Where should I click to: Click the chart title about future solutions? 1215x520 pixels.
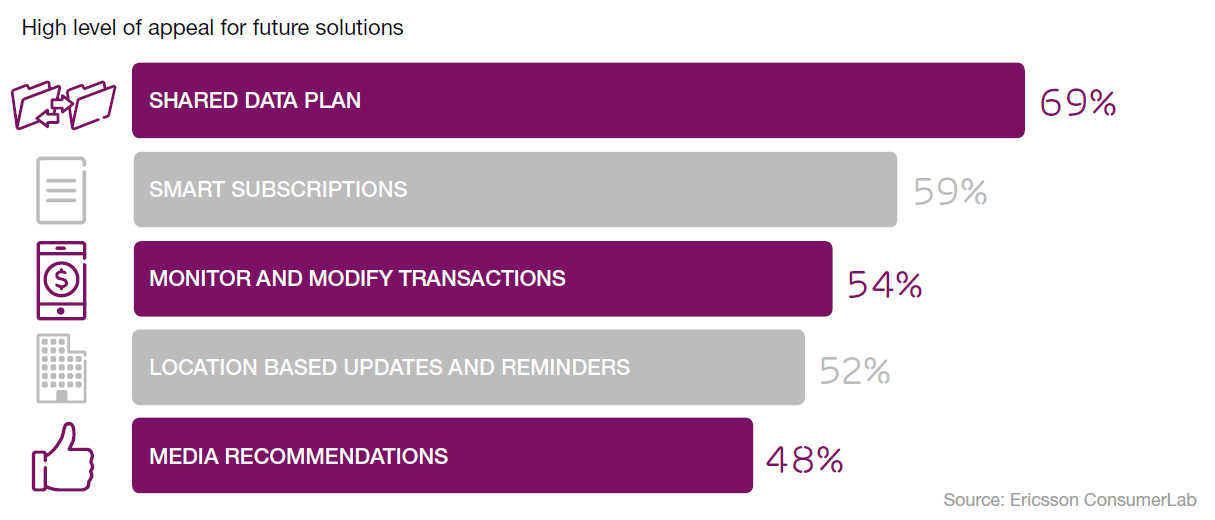[x=212, y=28]
